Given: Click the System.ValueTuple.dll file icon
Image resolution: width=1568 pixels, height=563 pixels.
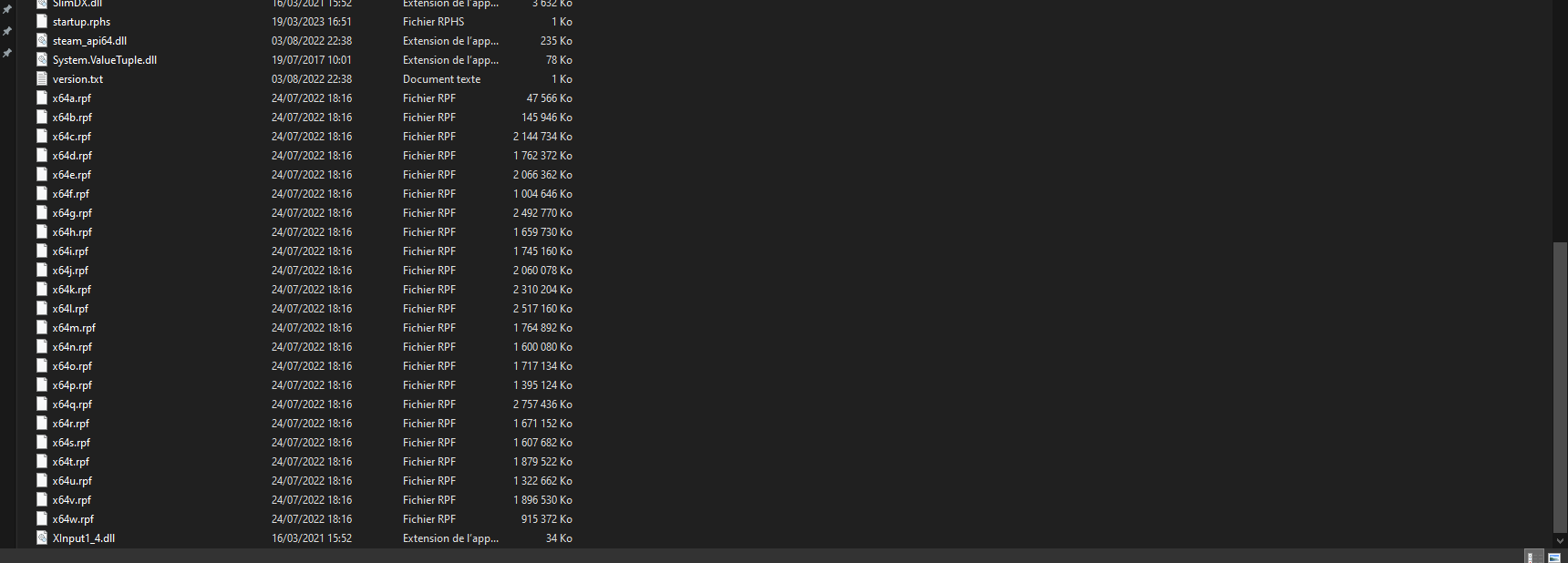Looking at the screenshot, I should (x=42, y=60).
